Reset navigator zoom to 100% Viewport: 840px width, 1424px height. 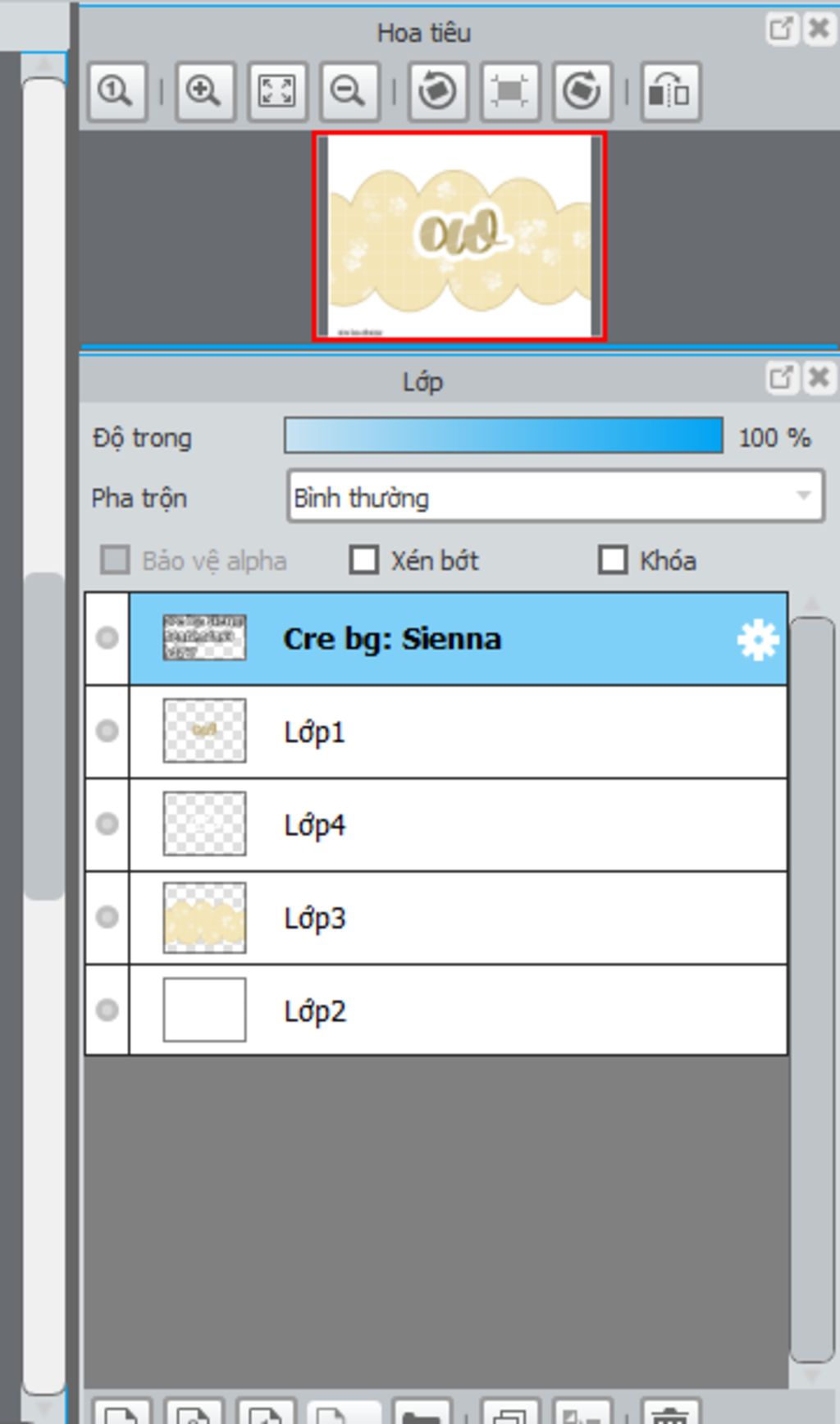point(117,91)
